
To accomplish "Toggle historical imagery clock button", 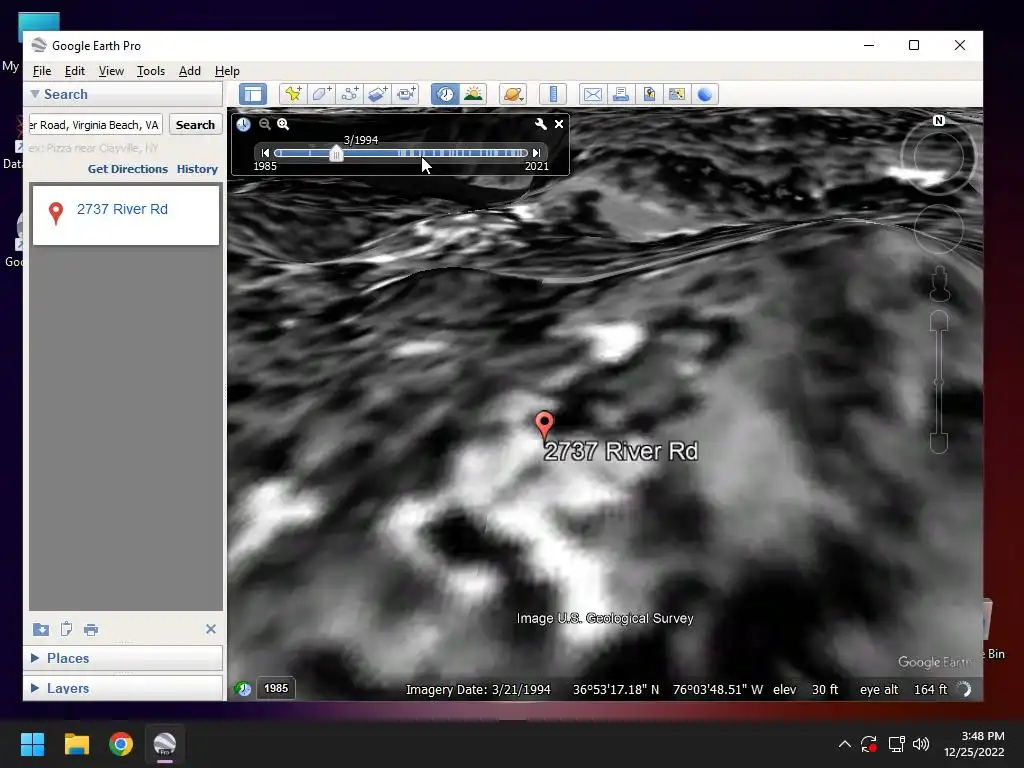I will coord(445,94).
